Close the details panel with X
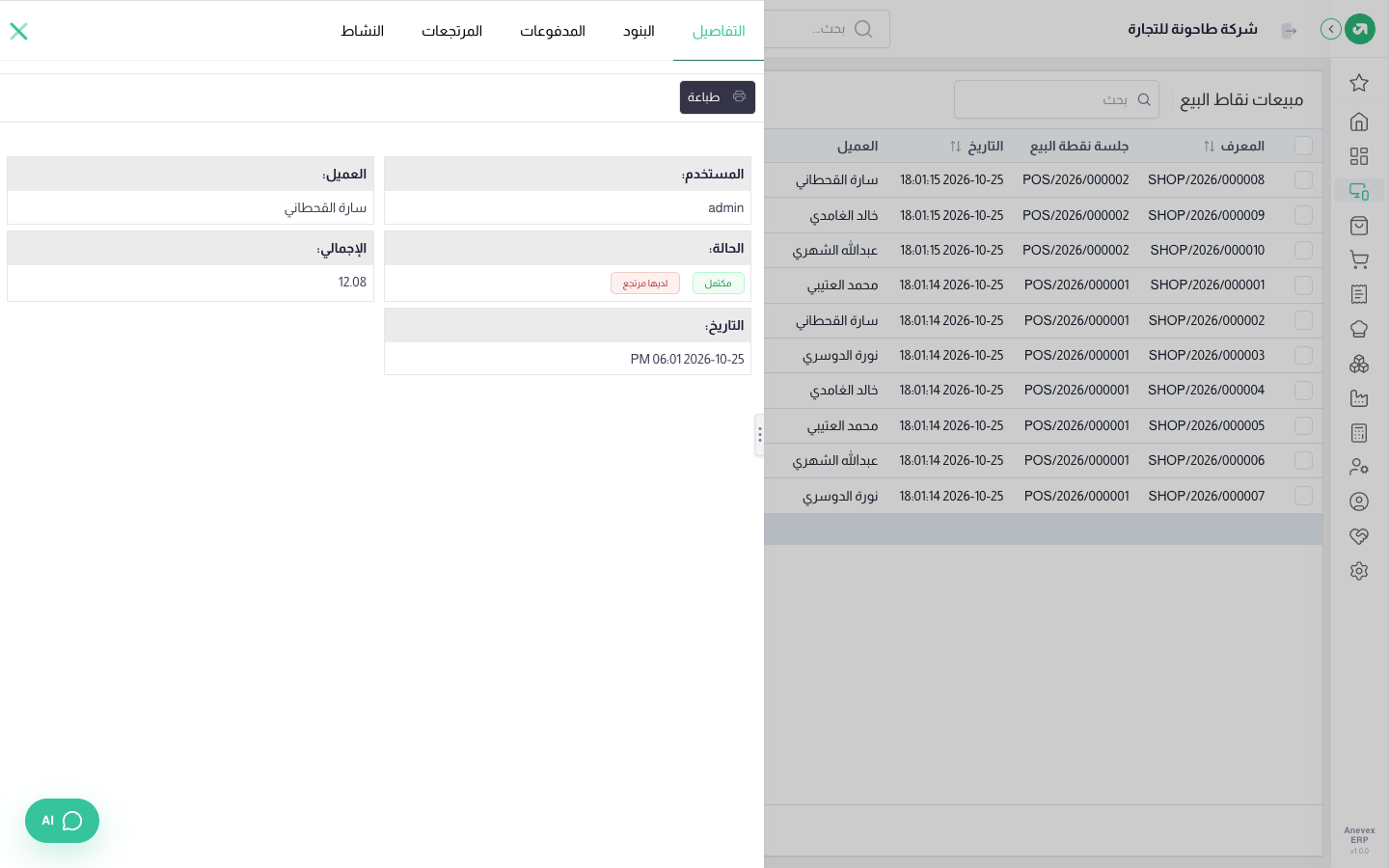 [18, 31]
